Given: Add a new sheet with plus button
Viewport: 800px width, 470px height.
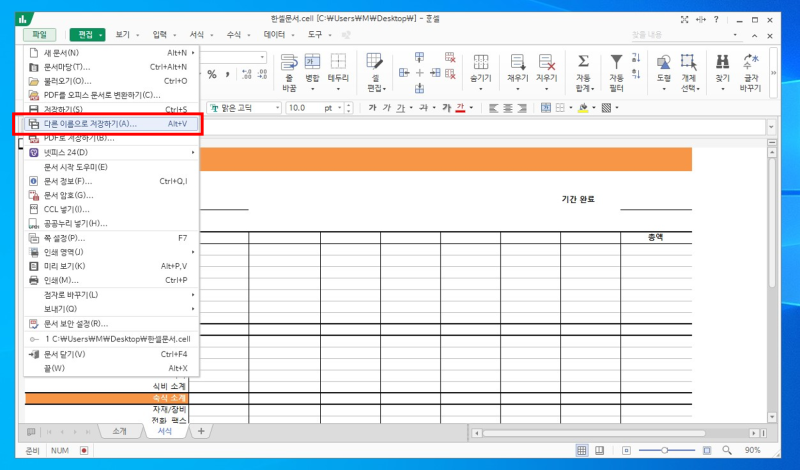Looking at the screenshot, I should tap(201, 431).
